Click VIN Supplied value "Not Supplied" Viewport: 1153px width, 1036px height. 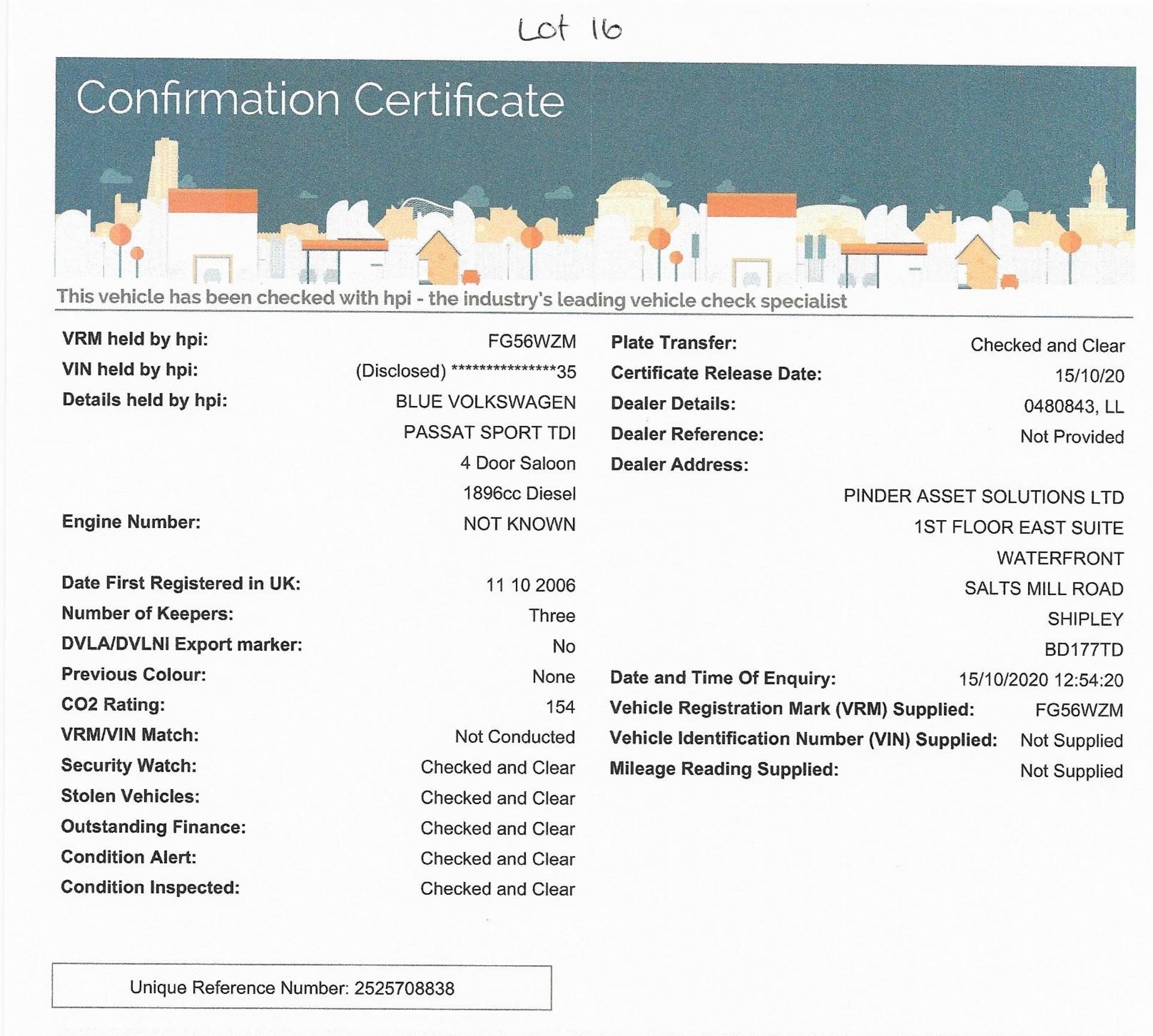tap(1071, 741)
